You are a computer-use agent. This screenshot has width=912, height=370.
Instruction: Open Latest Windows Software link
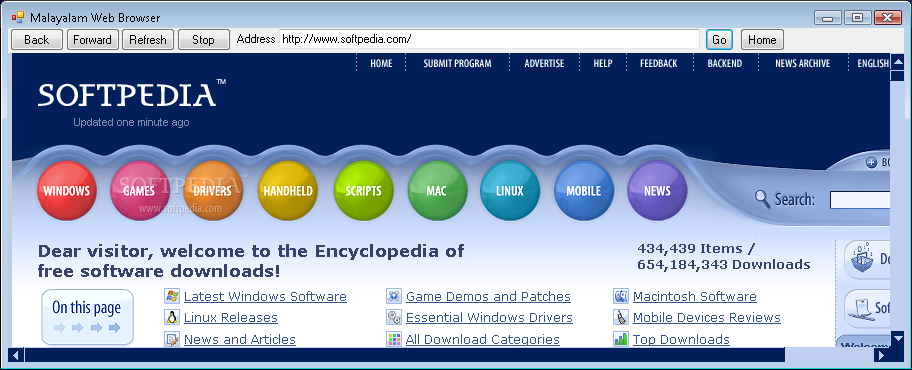[265, 297]
